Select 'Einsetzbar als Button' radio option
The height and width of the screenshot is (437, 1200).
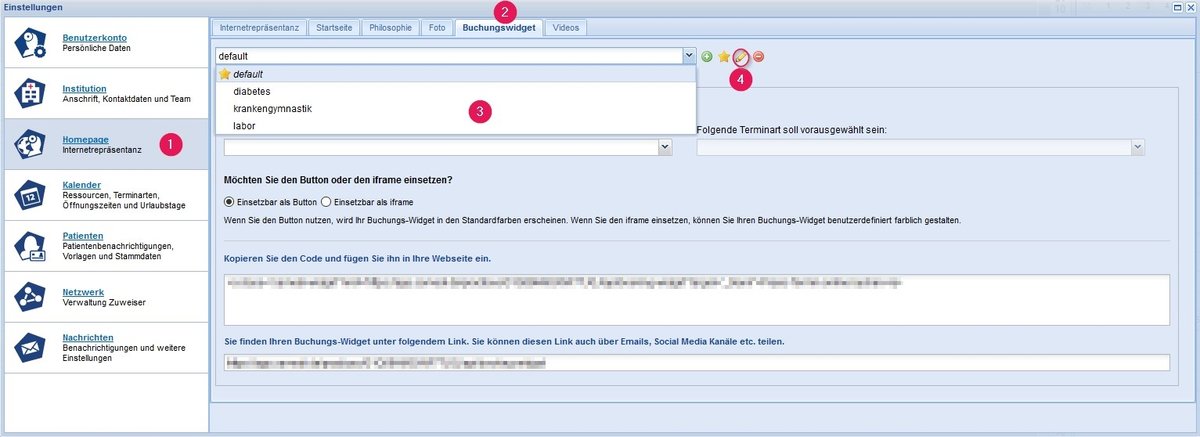click(x=230, y=202)
